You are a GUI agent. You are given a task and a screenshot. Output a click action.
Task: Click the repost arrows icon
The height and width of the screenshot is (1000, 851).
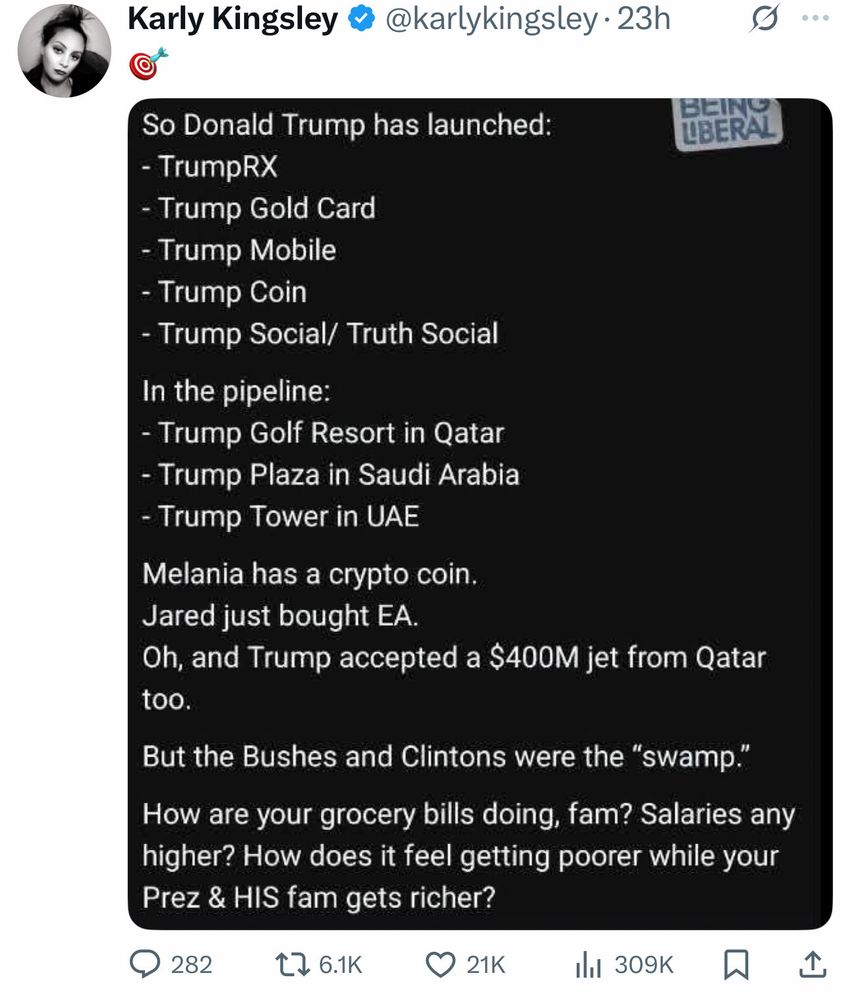coord(292,964)
